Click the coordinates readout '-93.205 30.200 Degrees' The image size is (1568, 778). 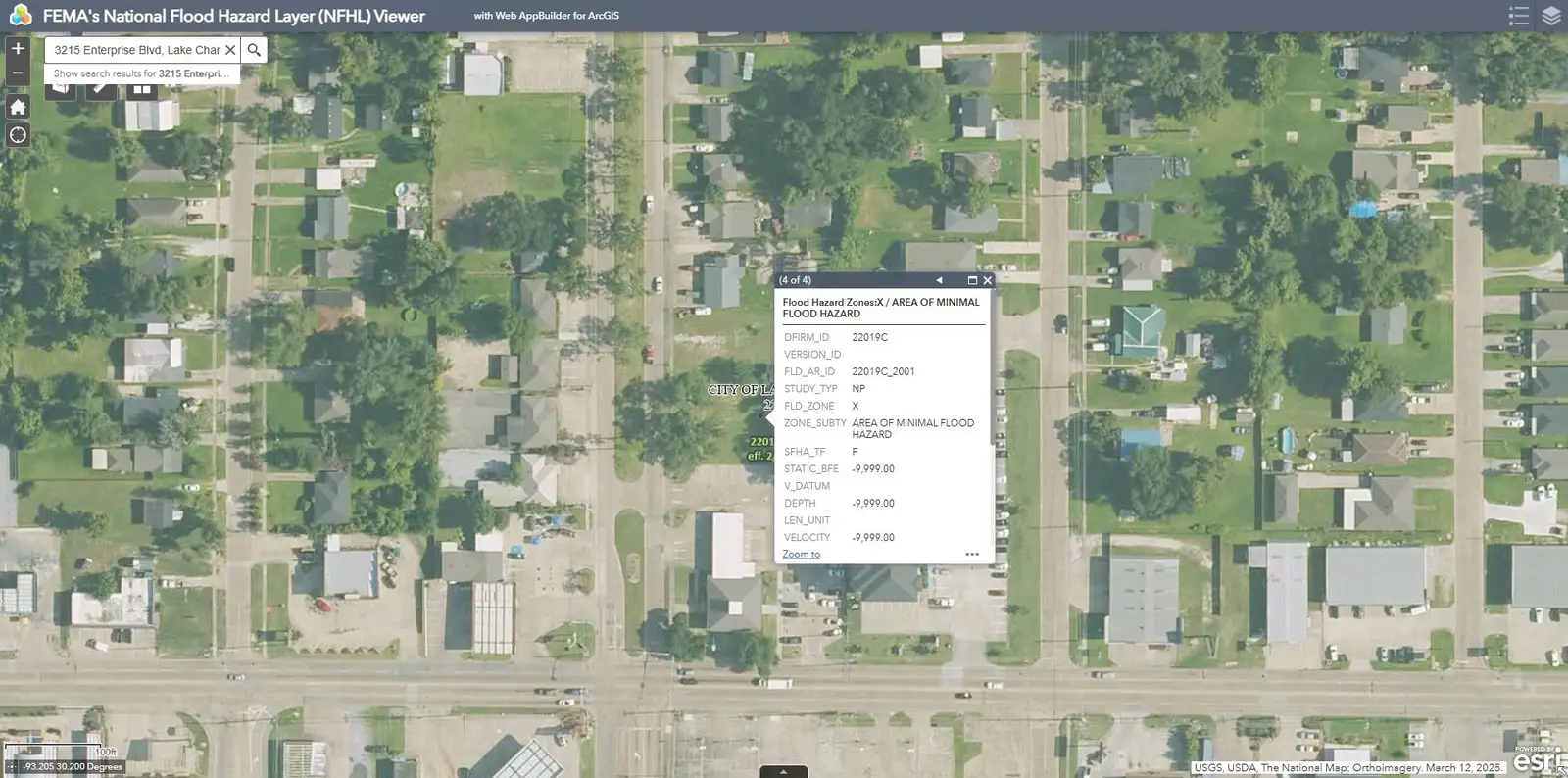[73, 767]
